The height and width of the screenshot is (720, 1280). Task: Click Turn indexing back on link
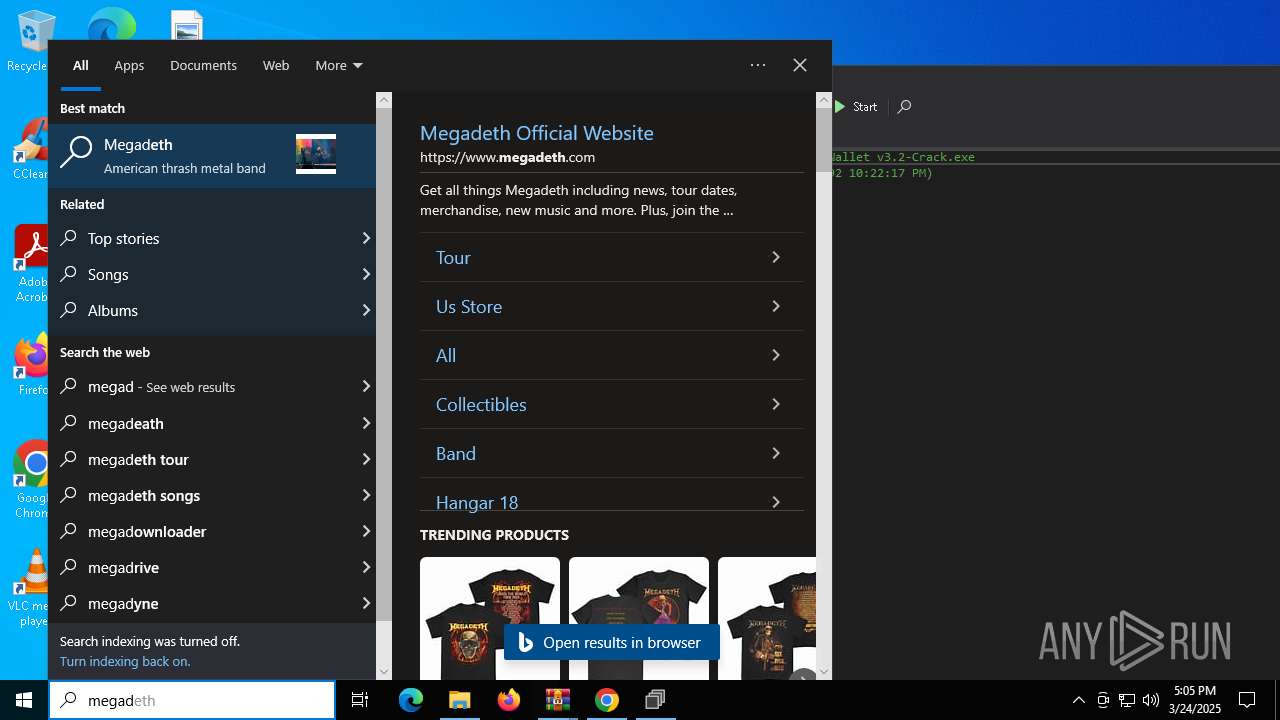125,661
